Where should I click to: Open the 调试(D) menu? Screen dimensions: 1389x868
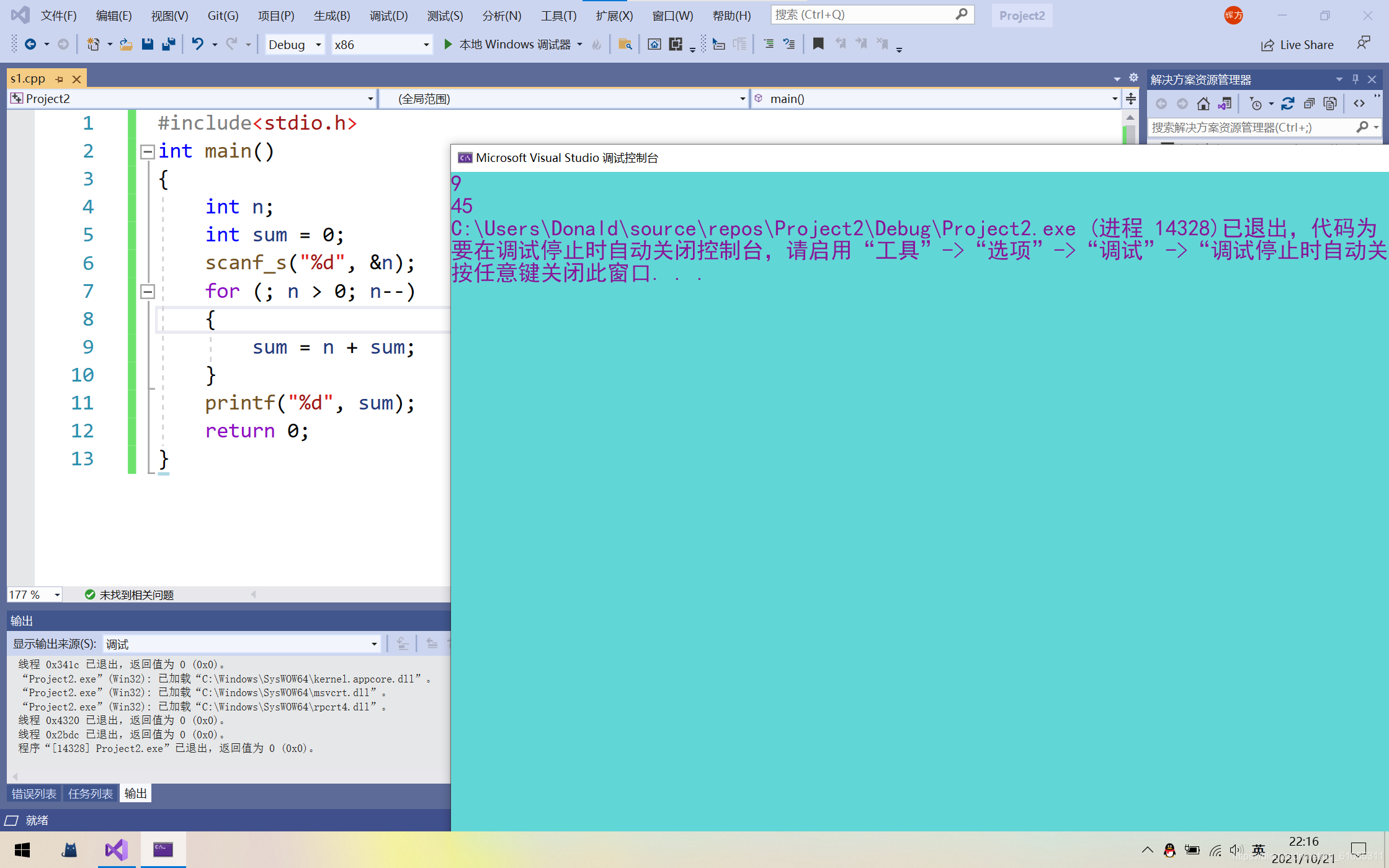(x=388, y=16)
